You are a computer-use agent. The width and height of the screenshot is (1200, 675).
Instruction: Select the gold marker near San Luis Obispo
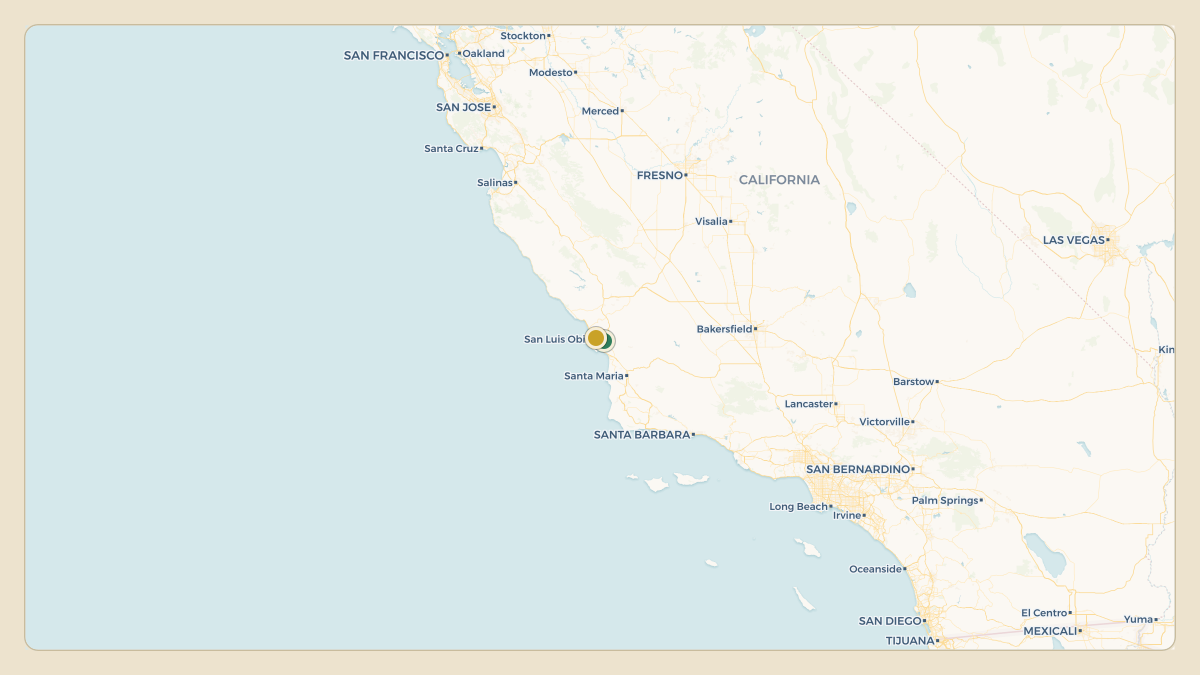(x=596, y=338)
